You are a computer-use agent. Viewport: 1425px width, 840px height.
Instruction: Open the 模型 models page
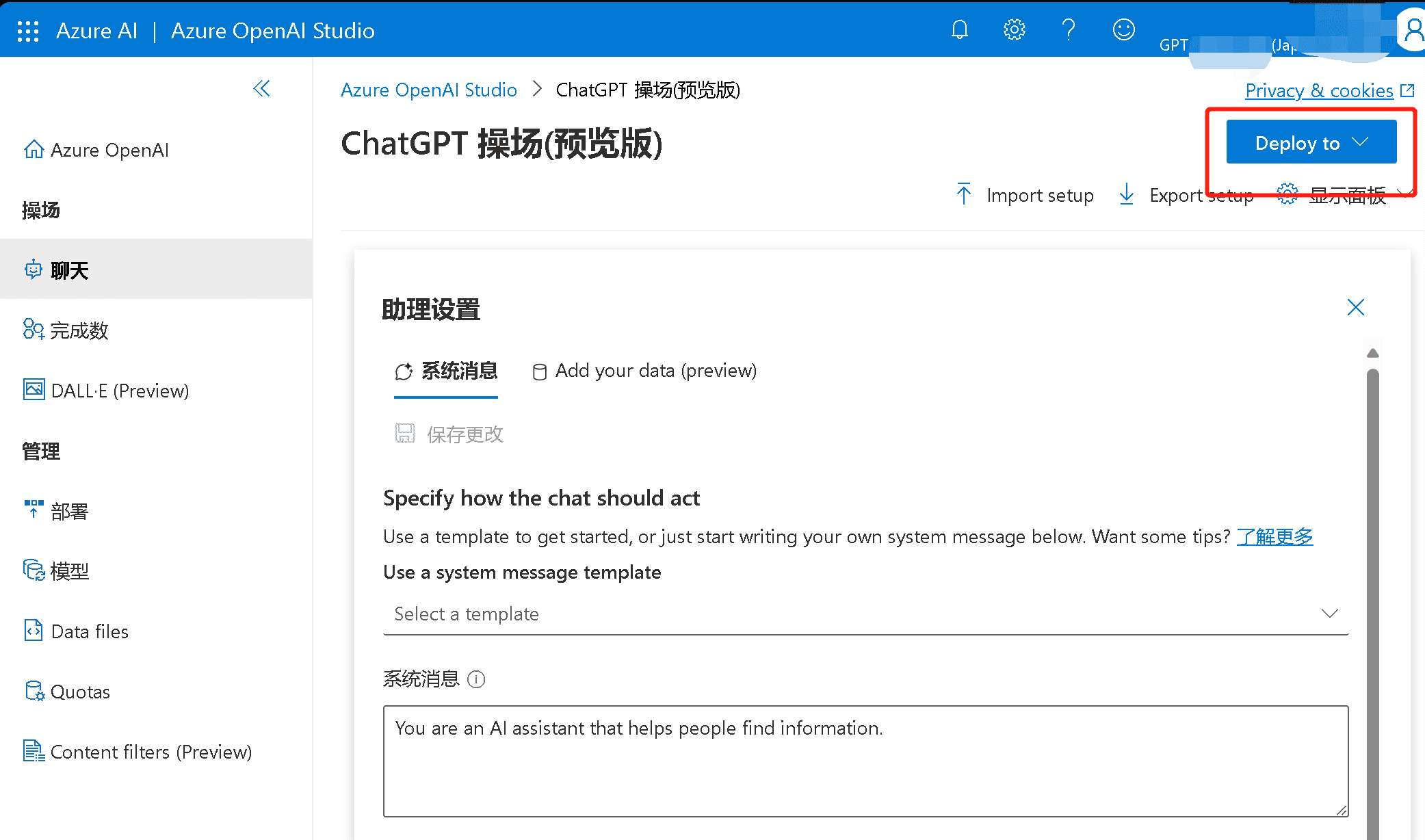[69, 570]
